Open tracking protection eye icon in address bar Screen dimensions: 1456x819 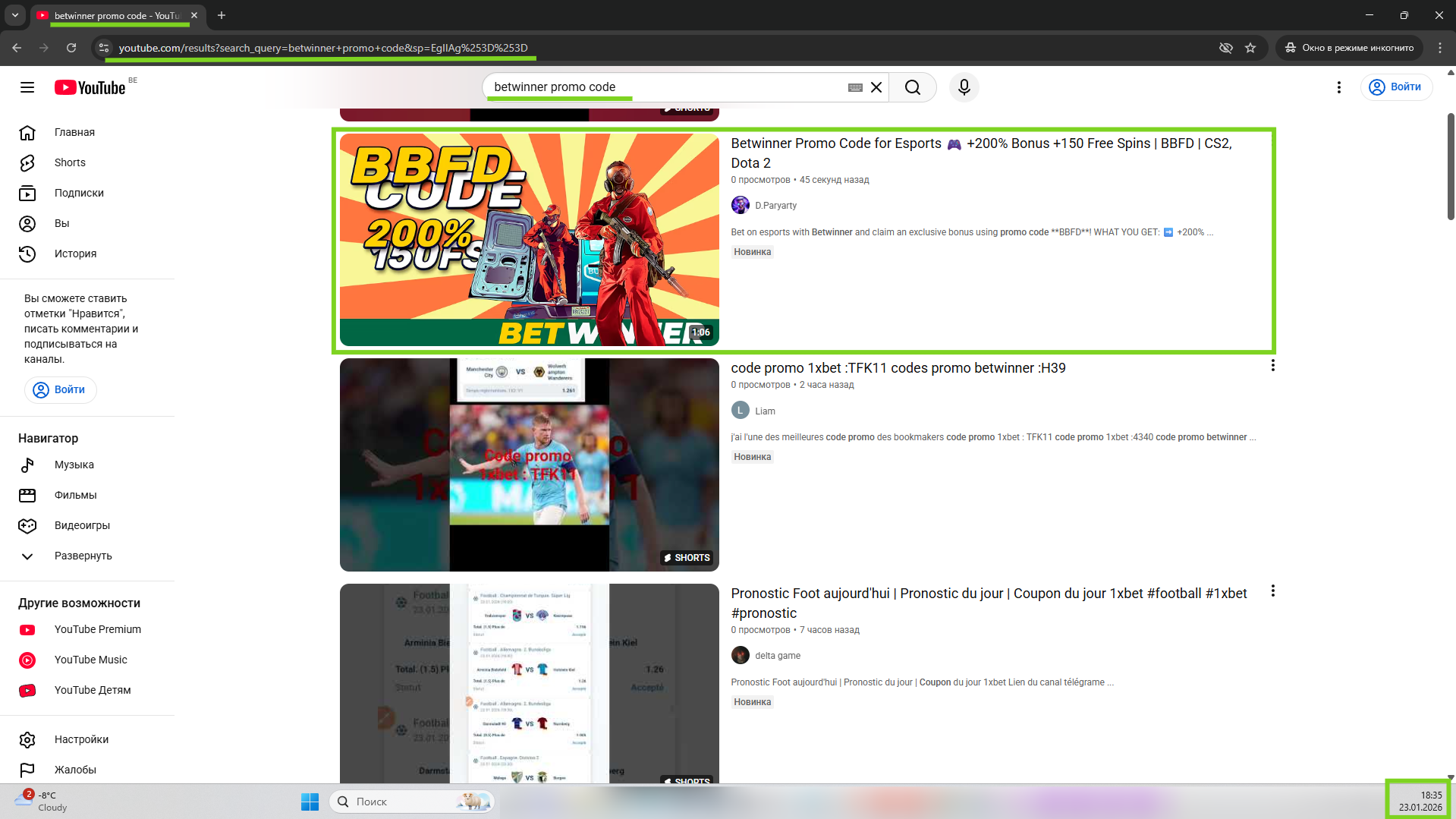click(1226, 48)
